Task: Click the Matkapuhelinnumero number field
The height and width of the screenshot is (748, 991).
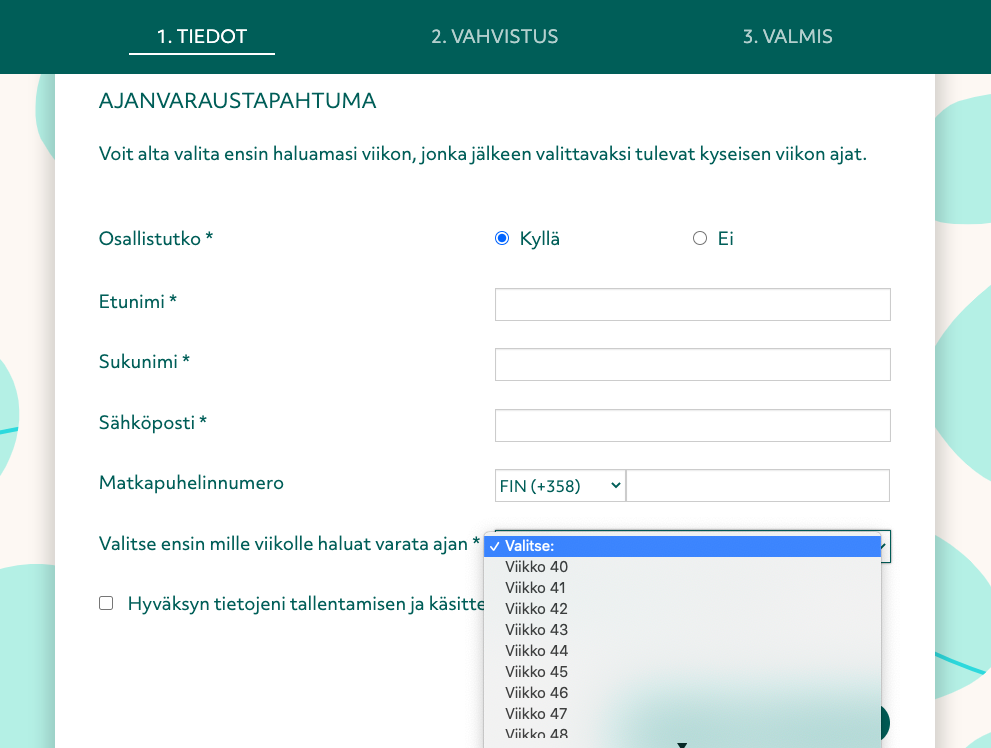Action: click(x=757, y=486)
